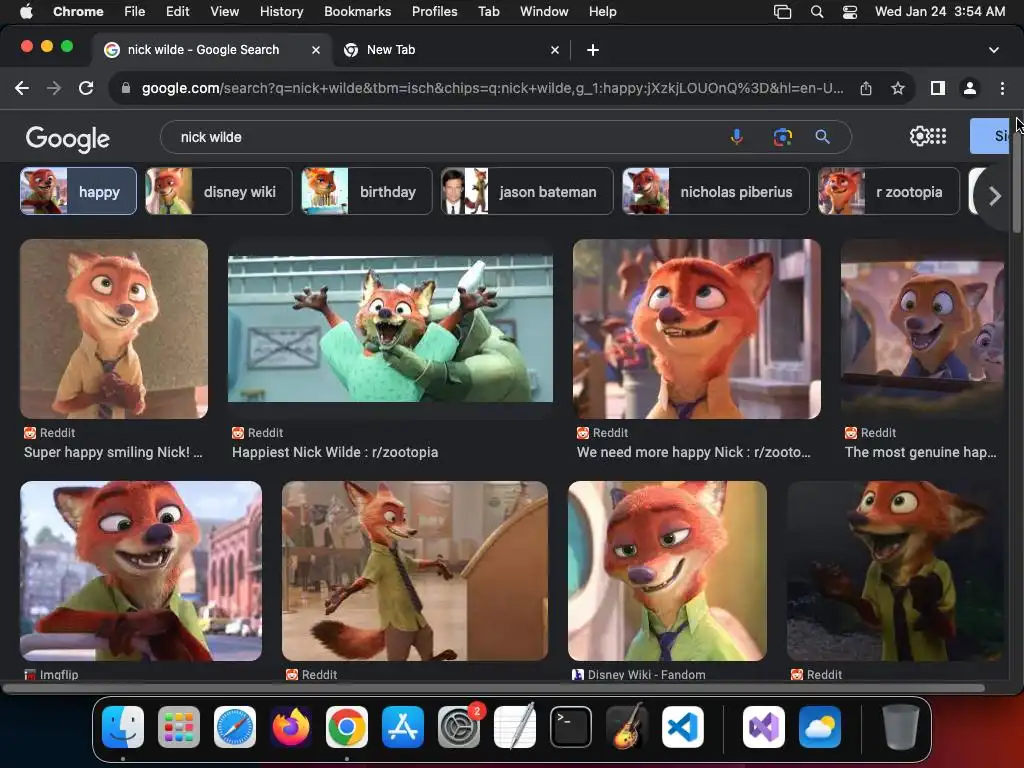Deselect the happy filter chip
This screenshot has width=1024, height=768.
coord(78,191)
